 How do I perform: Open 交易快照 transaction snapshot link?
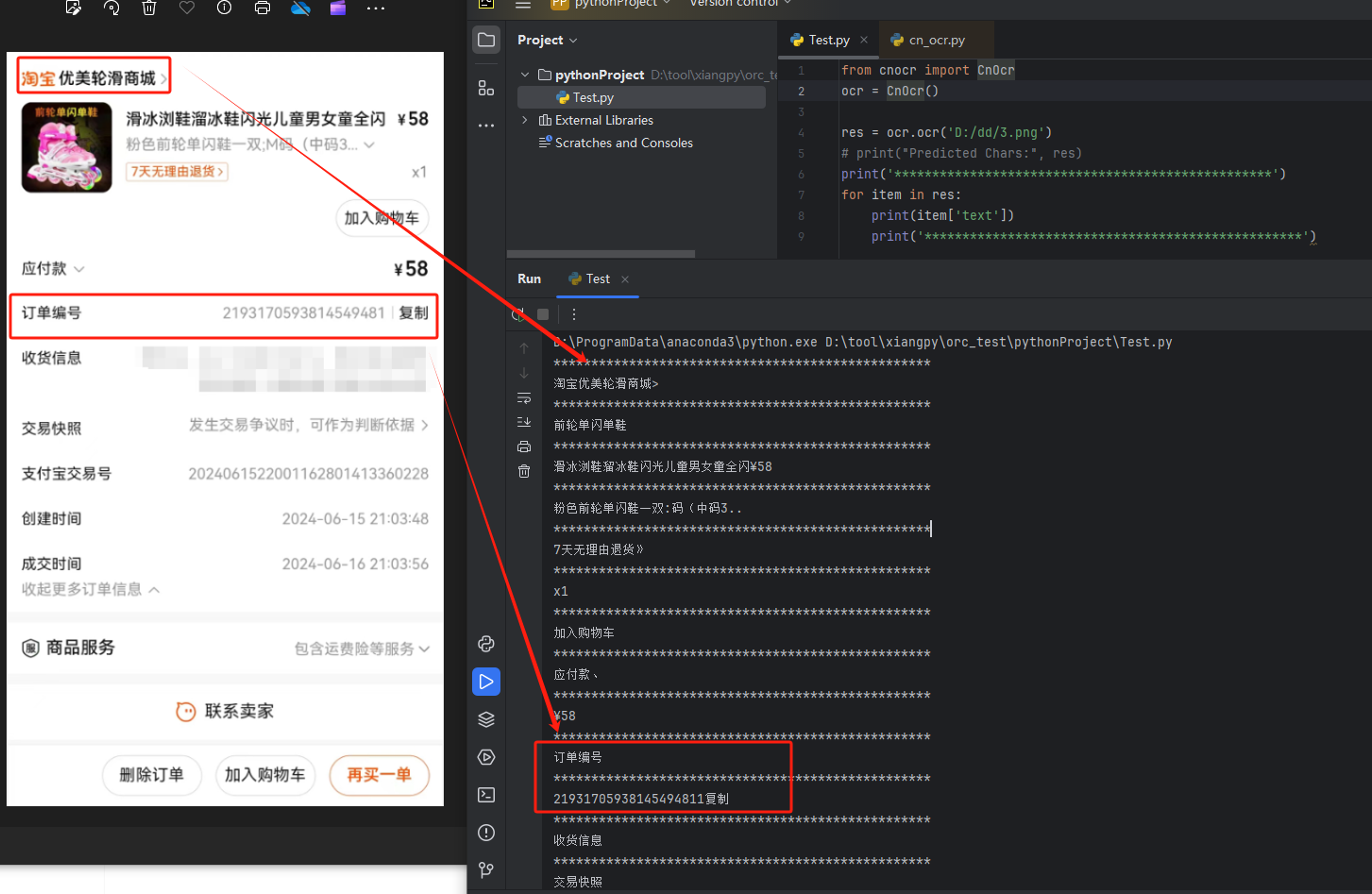click(309, 426)
